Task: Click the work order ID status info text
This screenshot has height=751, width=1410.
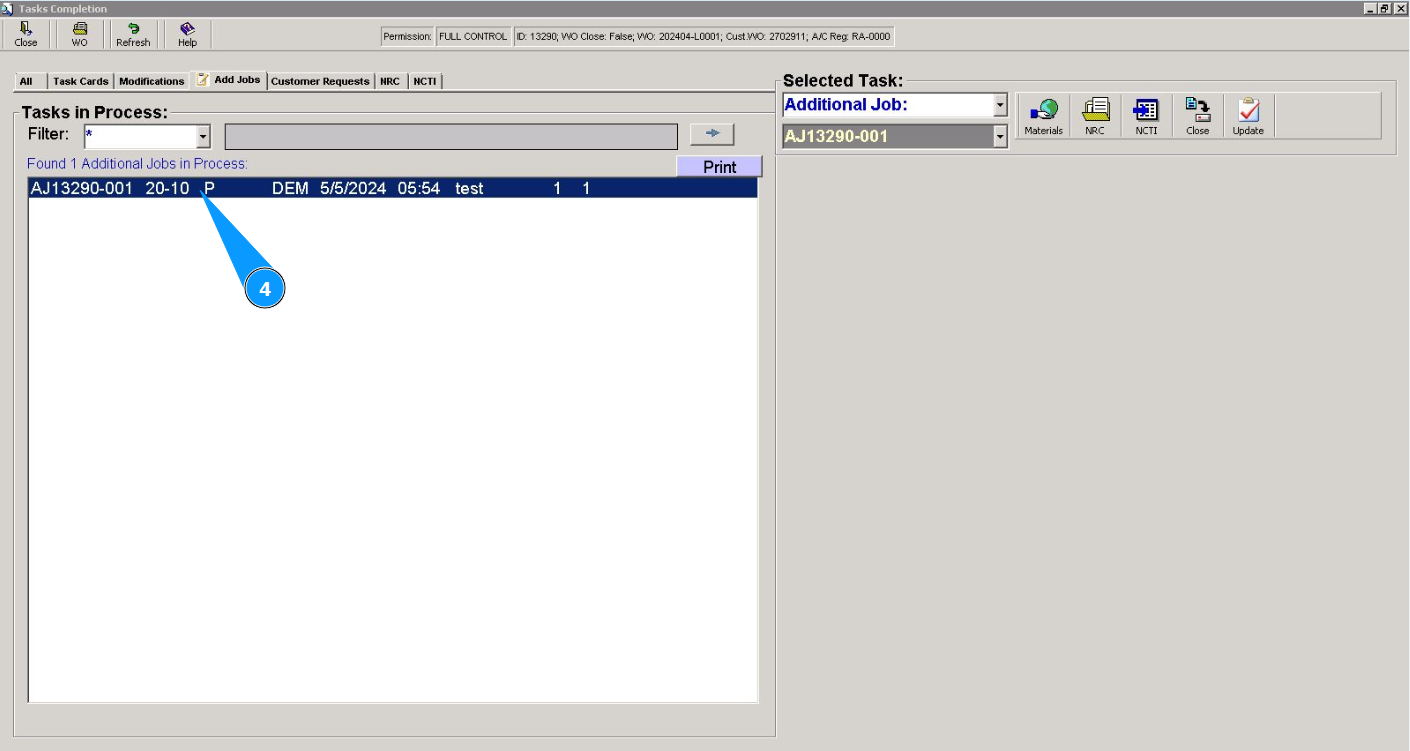Action: pos(703,37)
